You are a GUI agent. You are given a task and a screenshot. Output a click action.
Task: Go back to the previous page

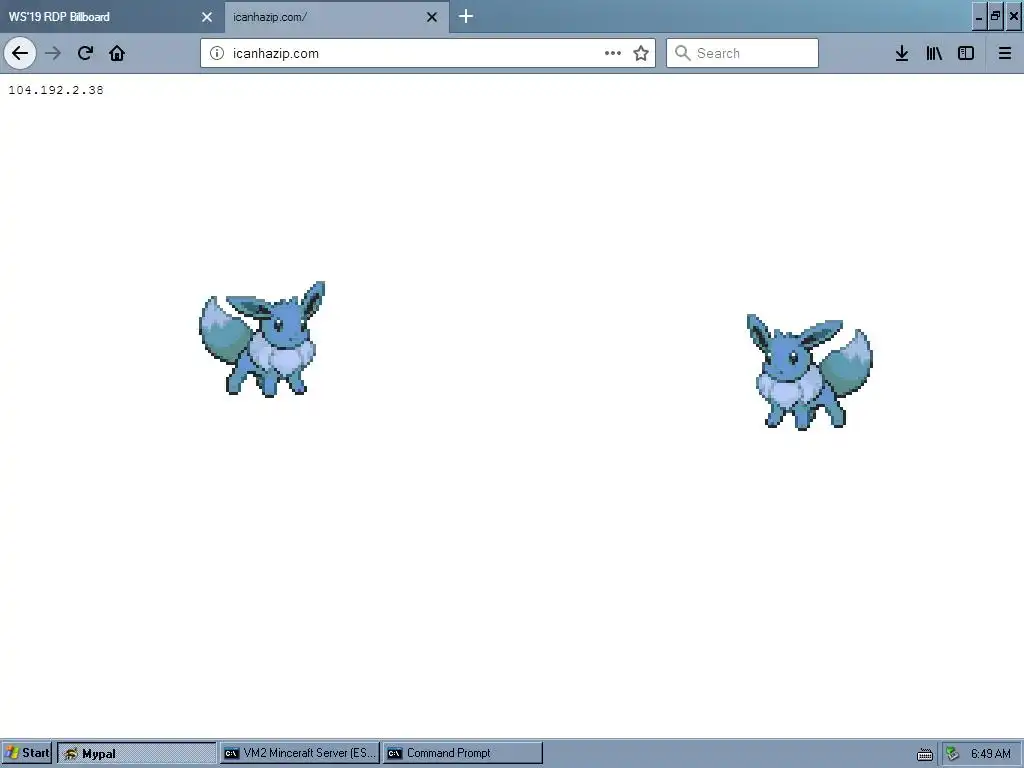click(20, 53)
